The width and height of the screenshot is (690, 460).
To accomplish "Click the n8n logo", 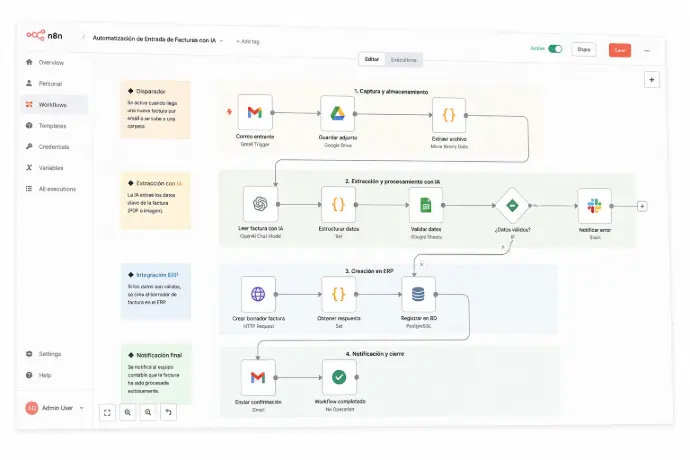I will tap(44, 35).
